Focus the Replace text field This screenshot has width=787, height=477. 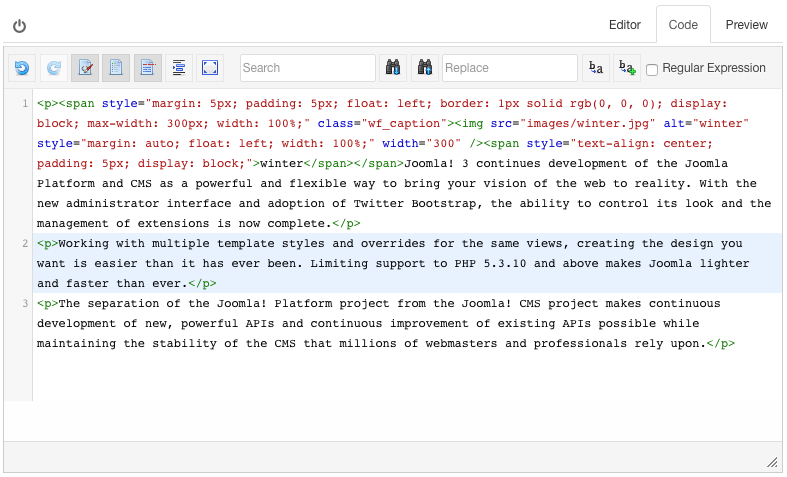coord(509,68)
